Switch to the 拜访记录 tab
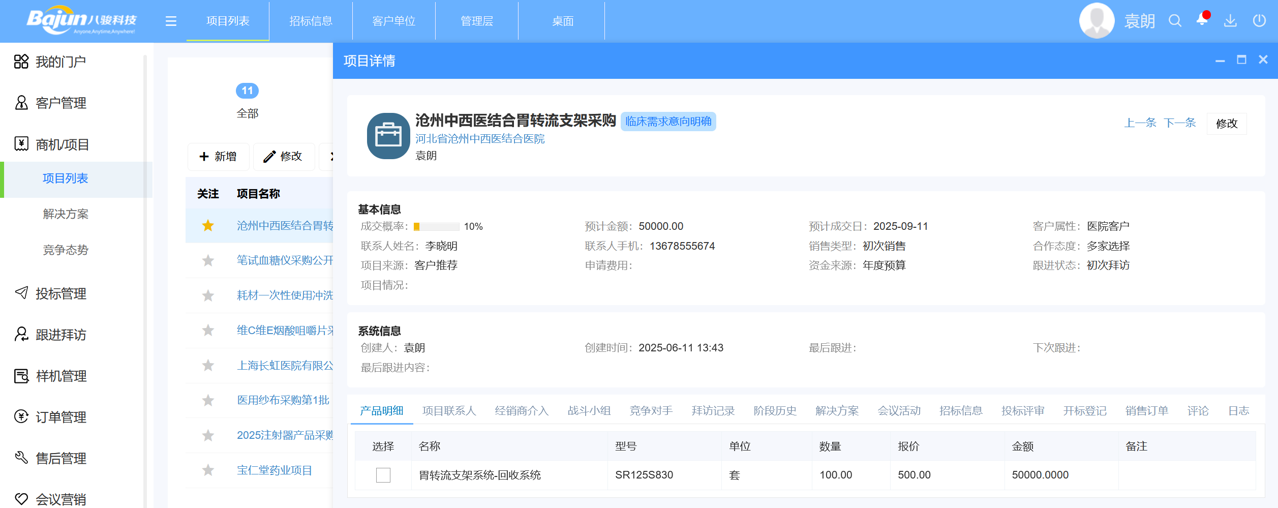The image size is (1278, 508). [713, 411]
